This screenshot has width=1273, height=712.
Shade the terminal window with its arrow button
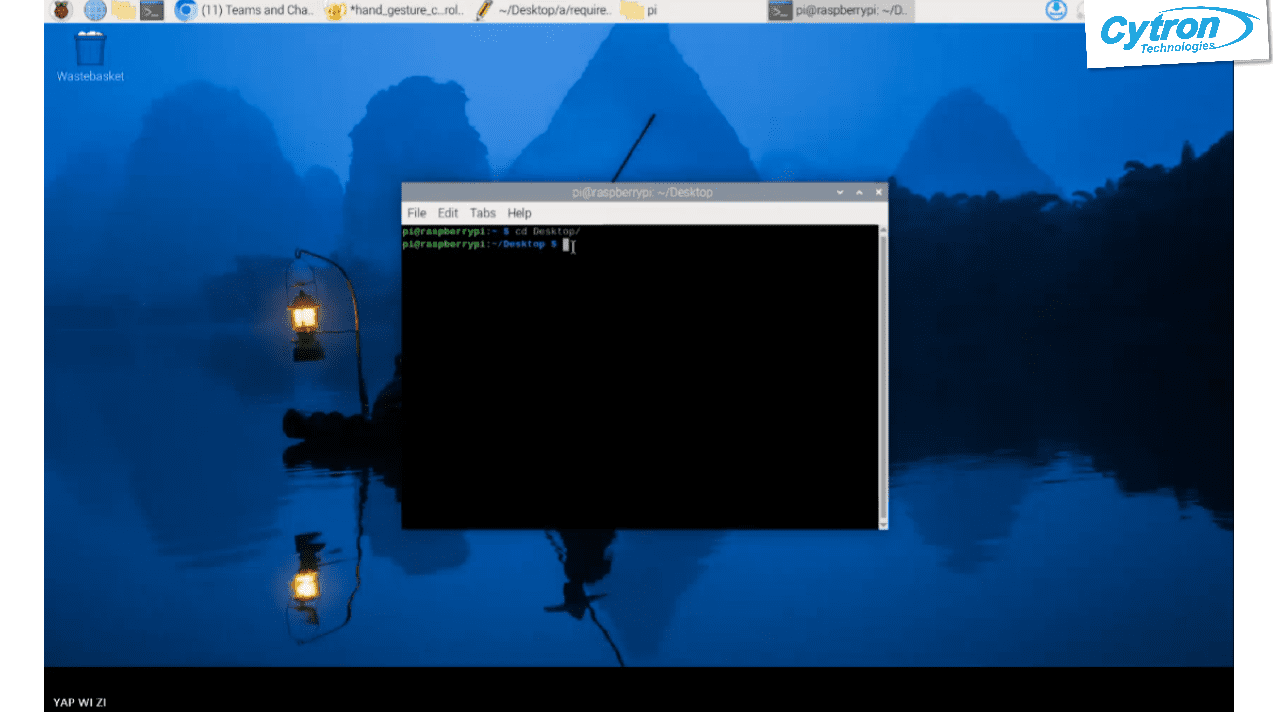pyautogui.click(x=840, y=192)
